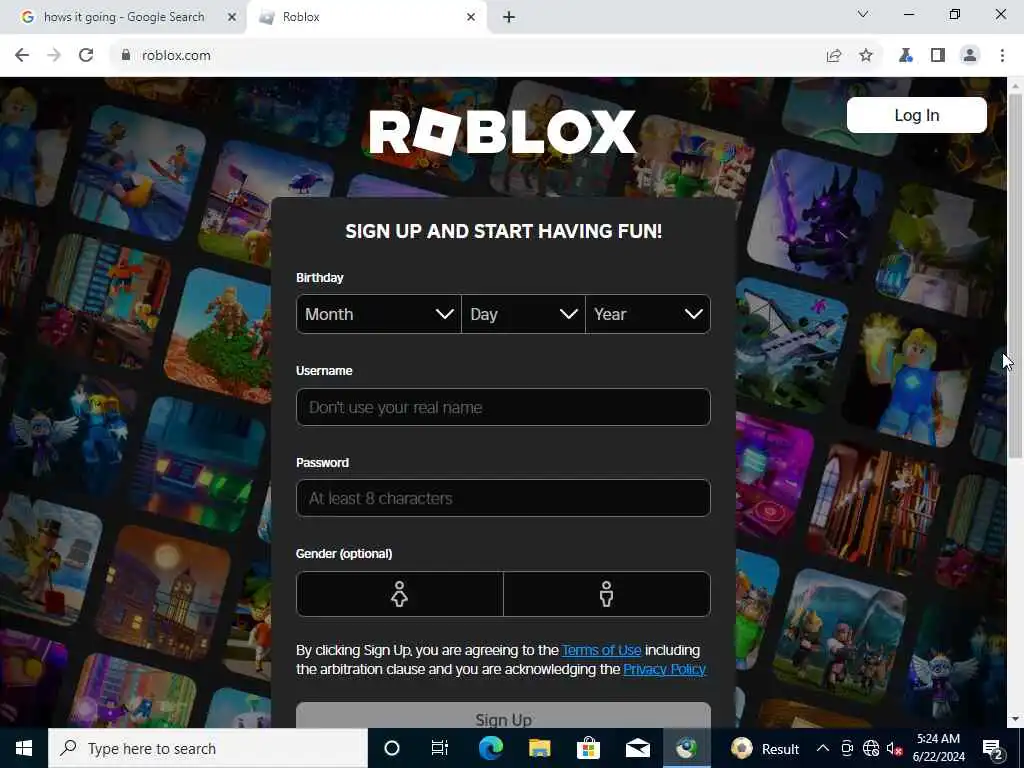The height and width of the screenshot is (768, 1024).
Task: Open tab search chevron in title bar
Action: coord(863,14)
